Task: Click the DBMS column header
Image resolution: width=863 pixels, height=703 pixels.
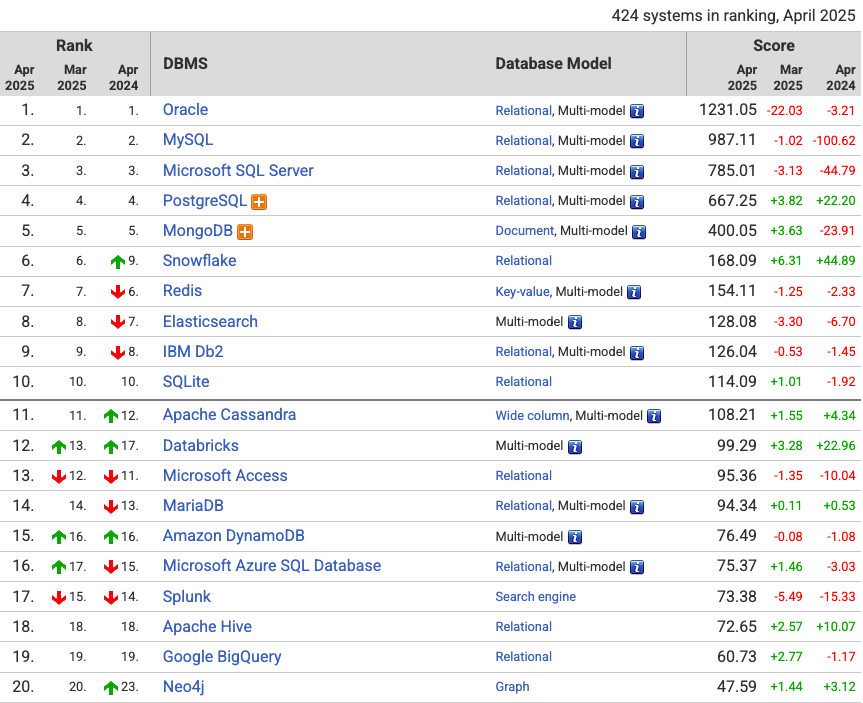Action: [185, 63]
